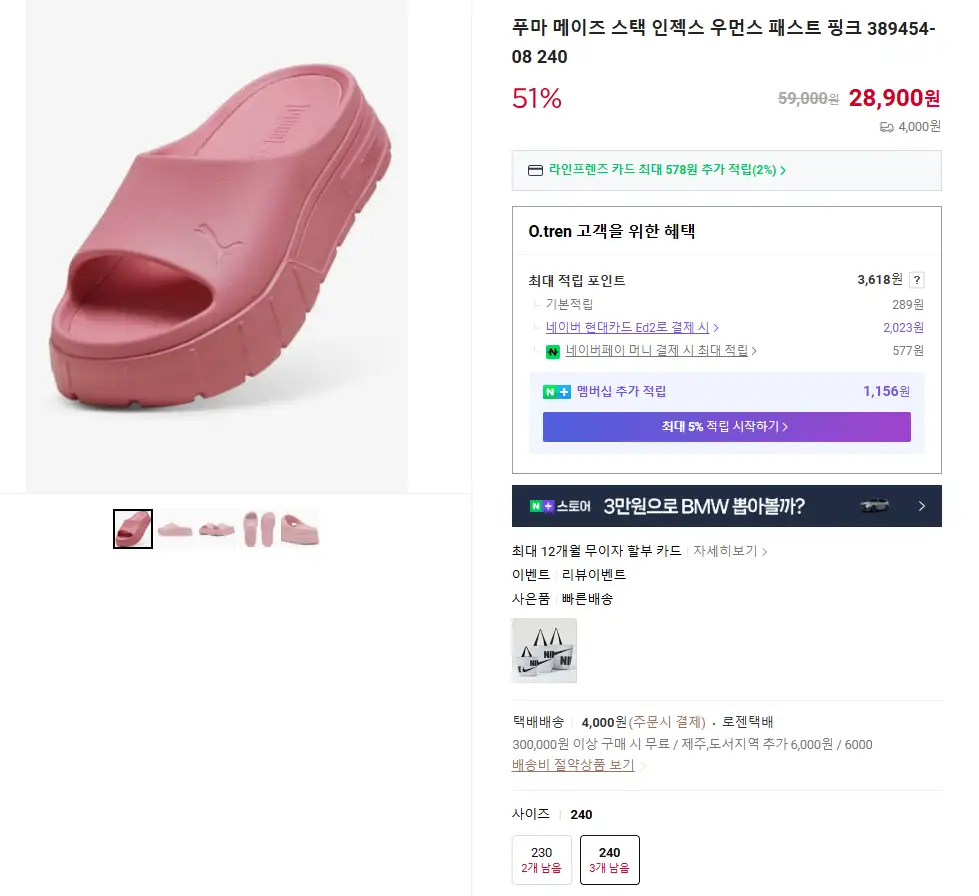Viewport: 979px width, 896px height.
Task: Open the 네이버 현대카드 Ed2 payment link
Action: pos(632,327)
